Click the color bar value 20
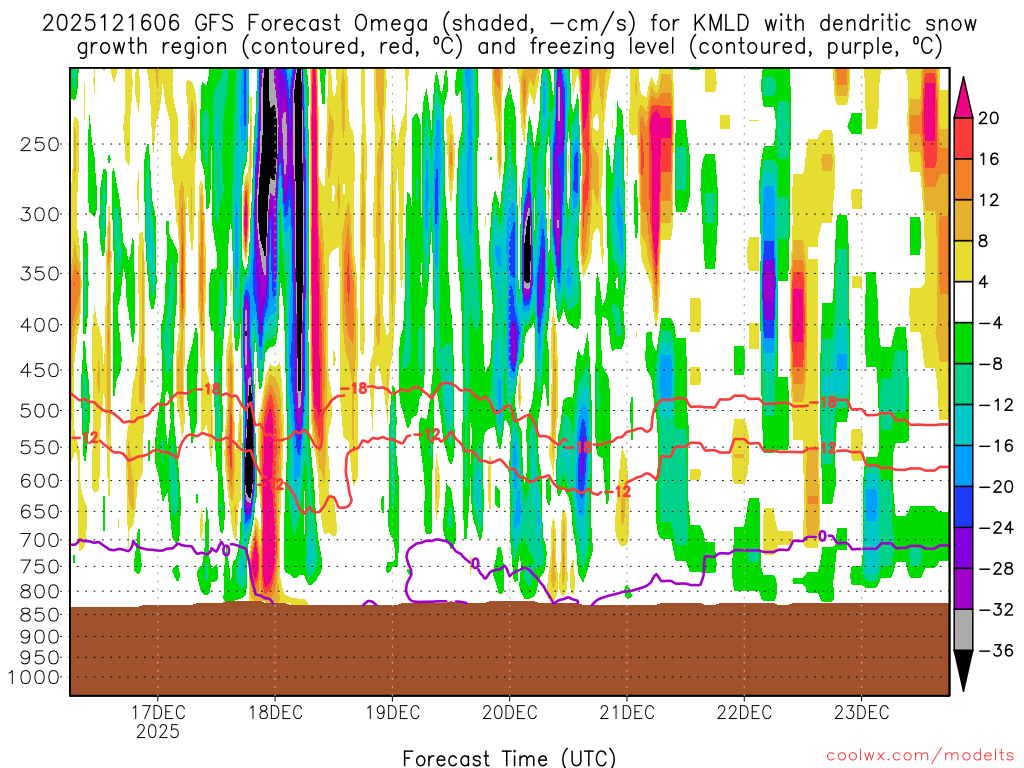The height and width of the screenshot is (768, 1024). pos(989,118)
